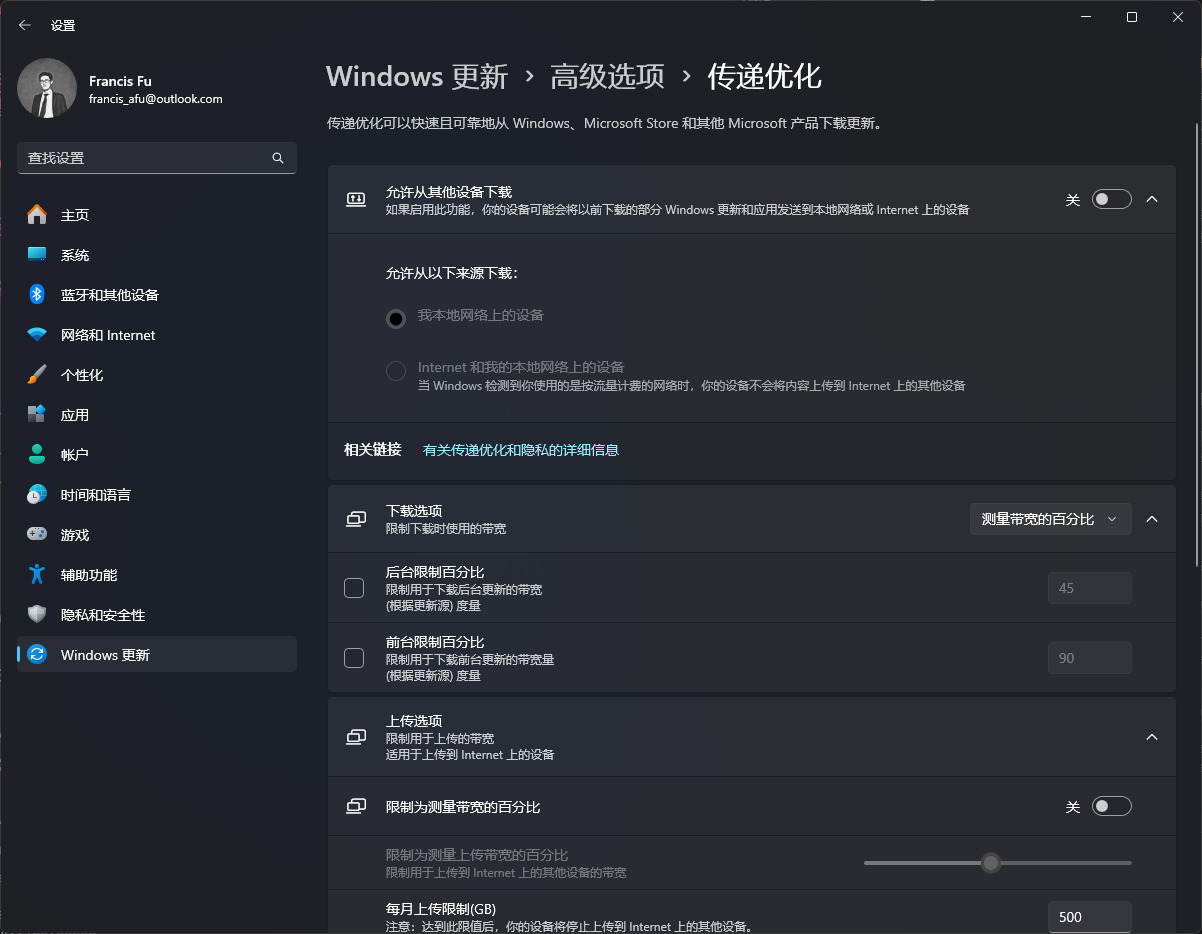The height and width of the screenshot is (934, 1202).
Task: Turn on 限制为测量带宽的百分比 switch
Action: [1111, 805]
